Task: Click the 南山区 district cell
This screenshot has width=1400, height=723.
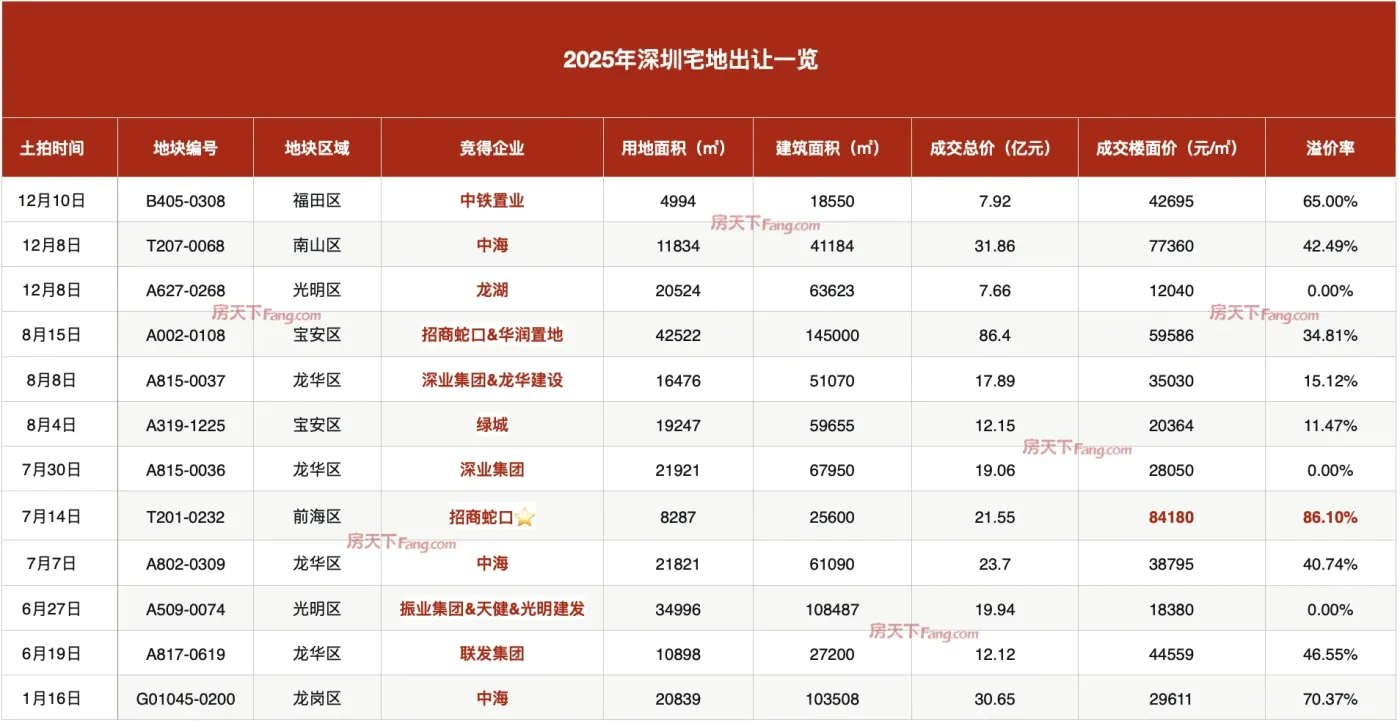Action: [x=317, y=246]
